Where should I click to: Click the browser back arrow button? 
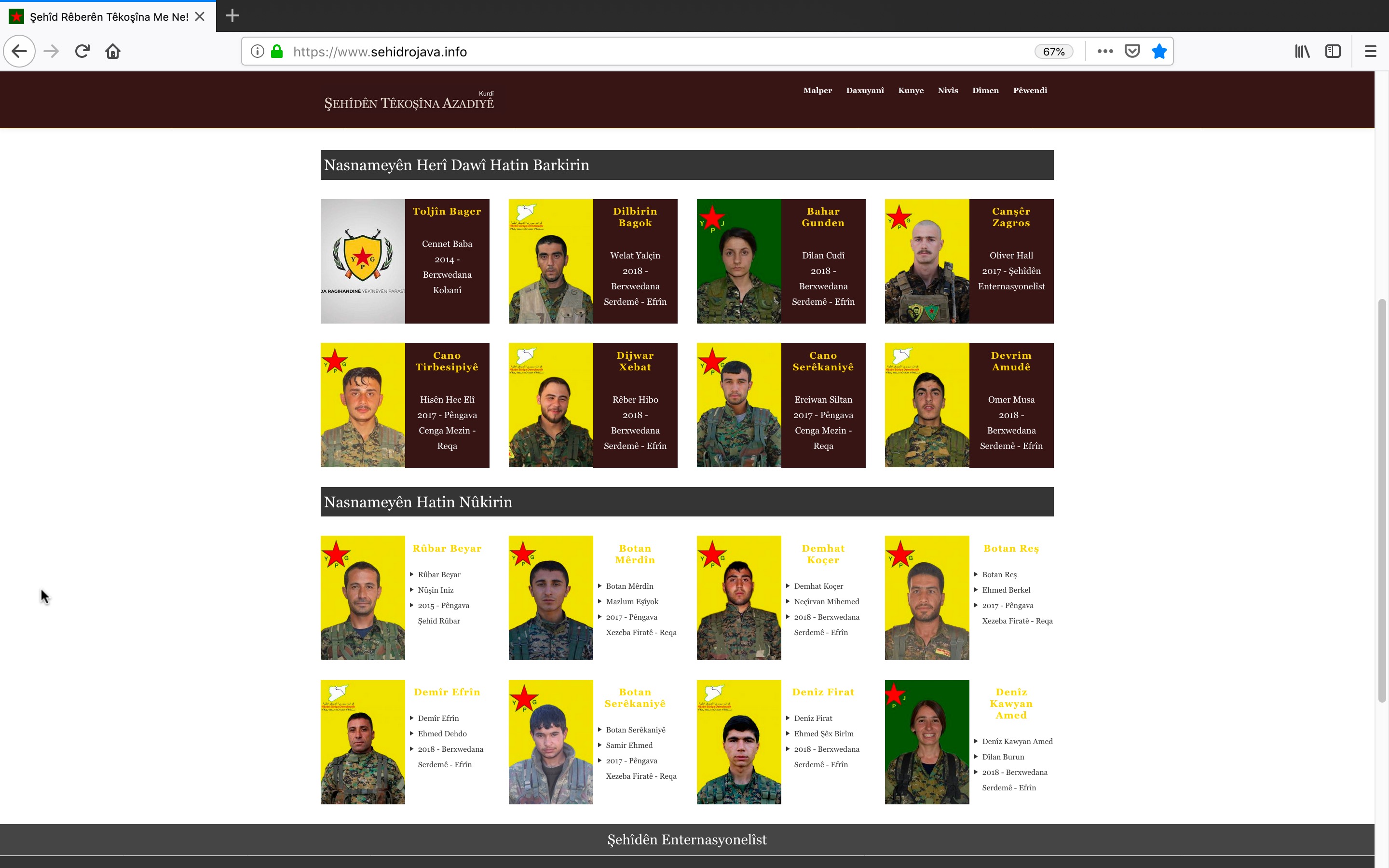point(19,52)
